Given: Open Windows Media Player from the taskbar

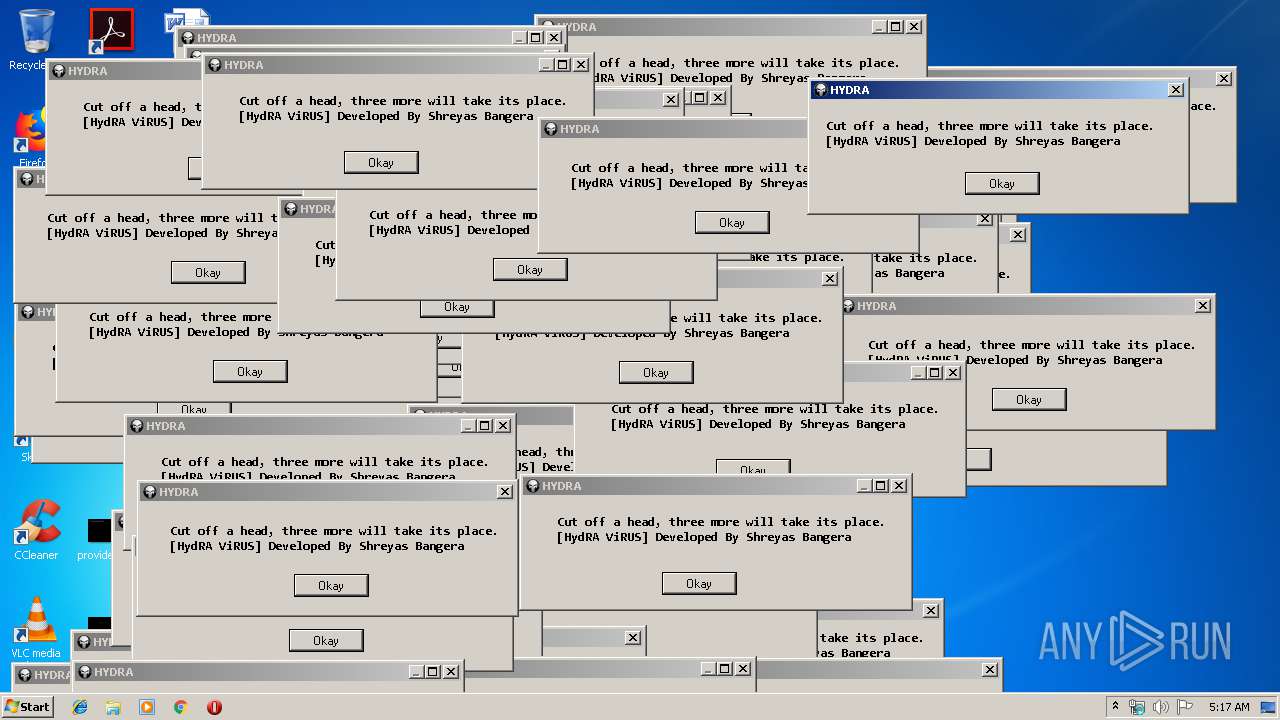Looking at the screenshot, I should click(x=147, y=707).
